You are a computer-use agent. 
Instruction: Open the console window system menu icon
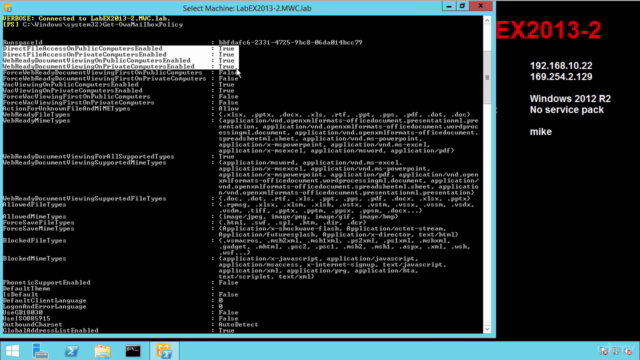click(8, 8)
